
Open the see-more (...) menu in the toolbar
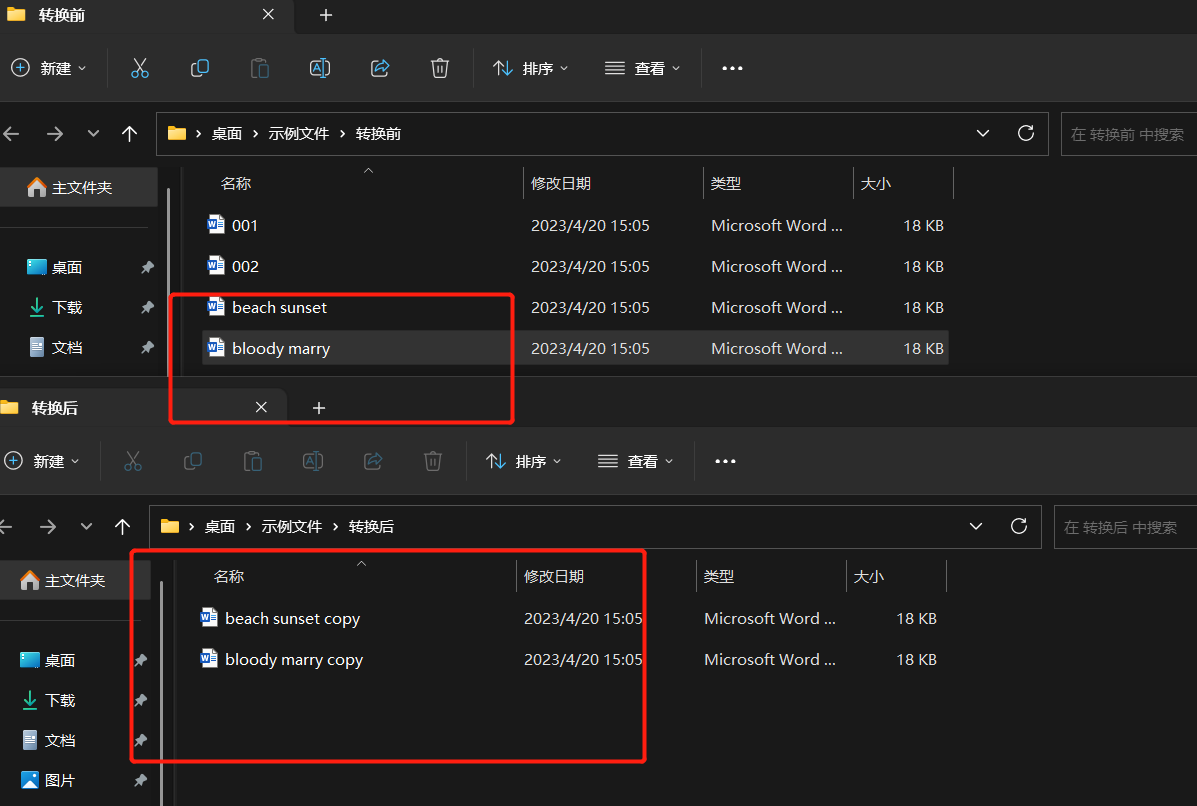pos(732,68)
